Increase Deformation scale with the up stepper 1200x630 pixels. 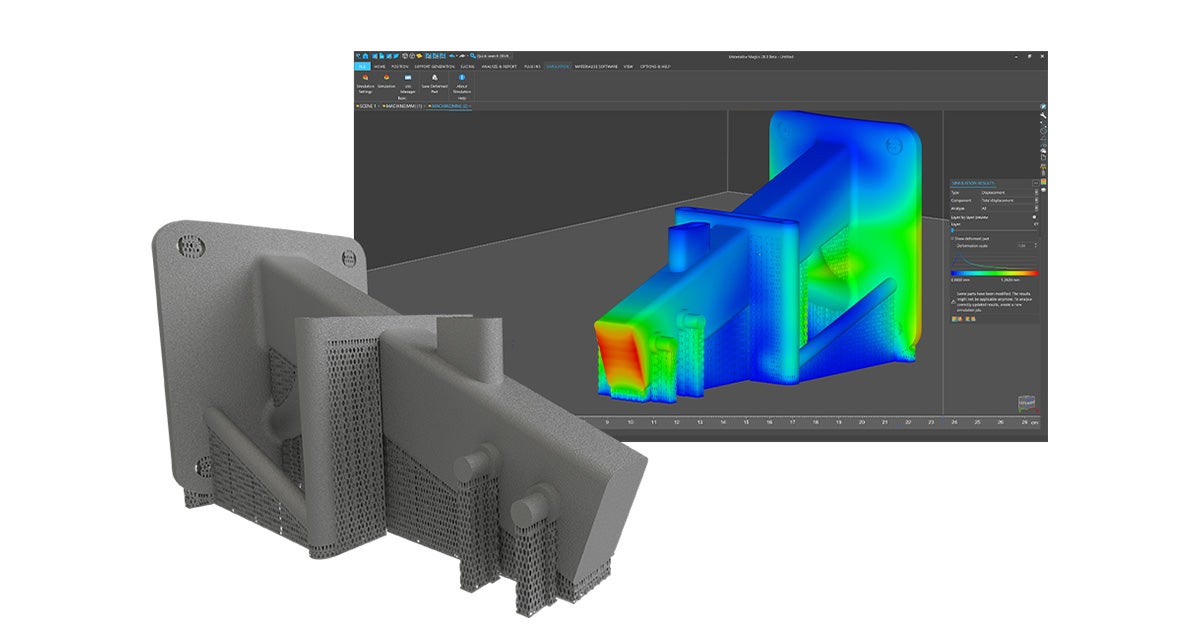(x=1036, y=244)
